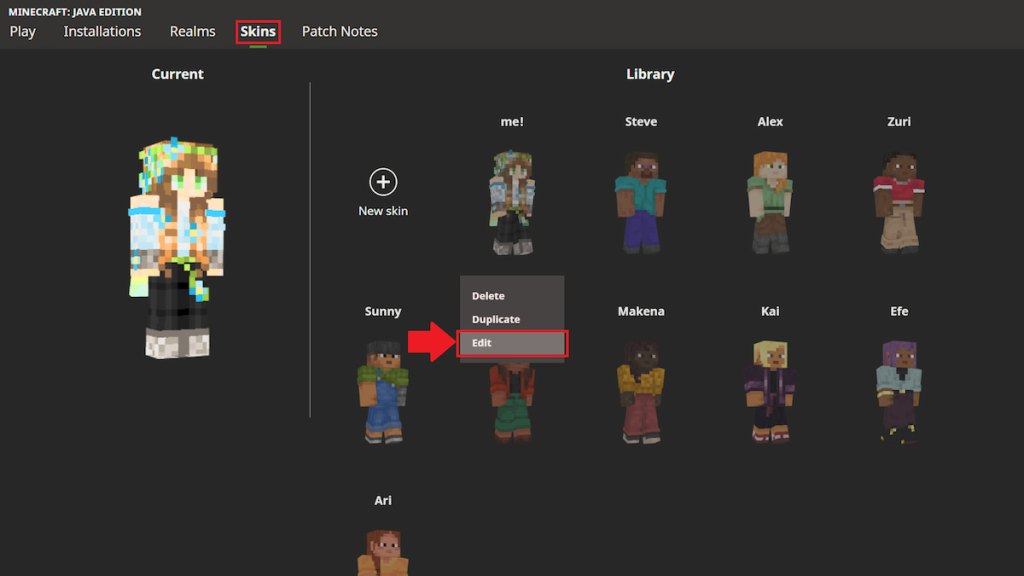Click the New skin plus icon
Viewport: 1024px width, 576px height.
point(383,182)
